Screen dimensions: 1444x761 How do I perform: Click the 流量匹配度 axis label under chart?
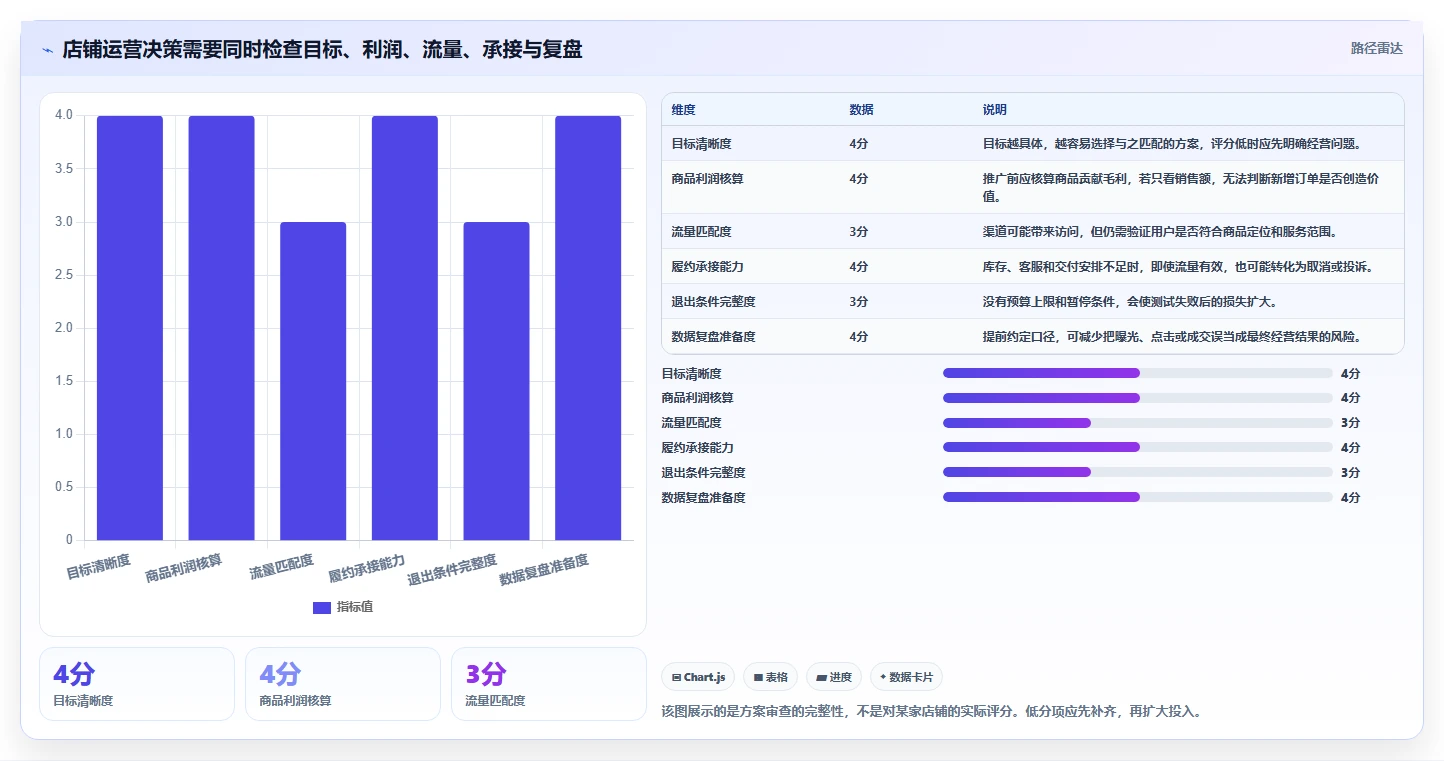click(x=281, y=567)
